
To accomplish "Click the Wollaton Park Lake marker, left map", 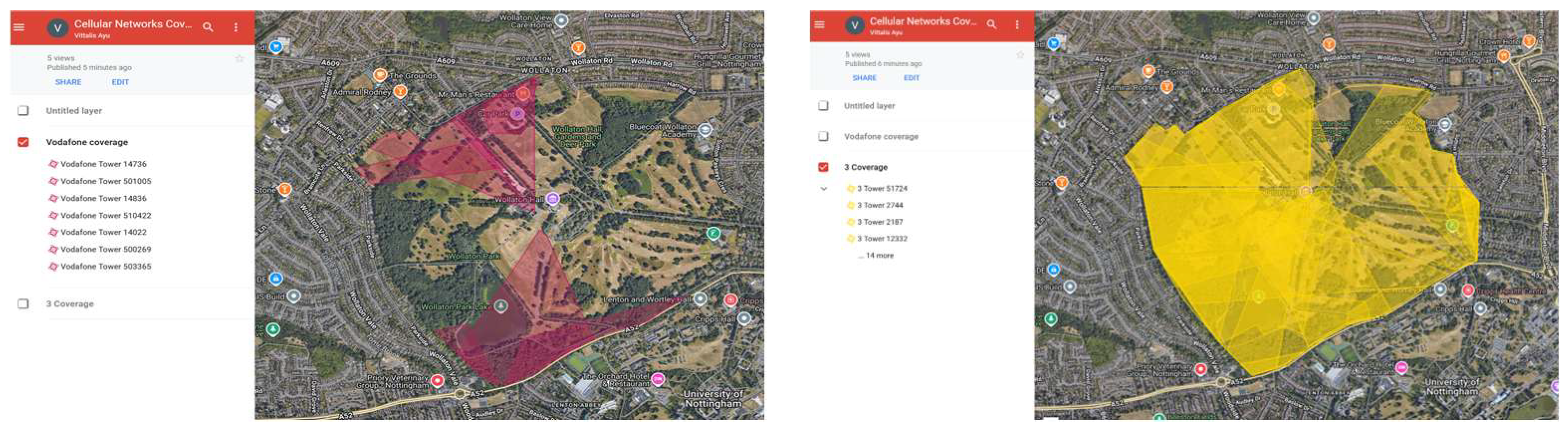I will pos(501,306).
